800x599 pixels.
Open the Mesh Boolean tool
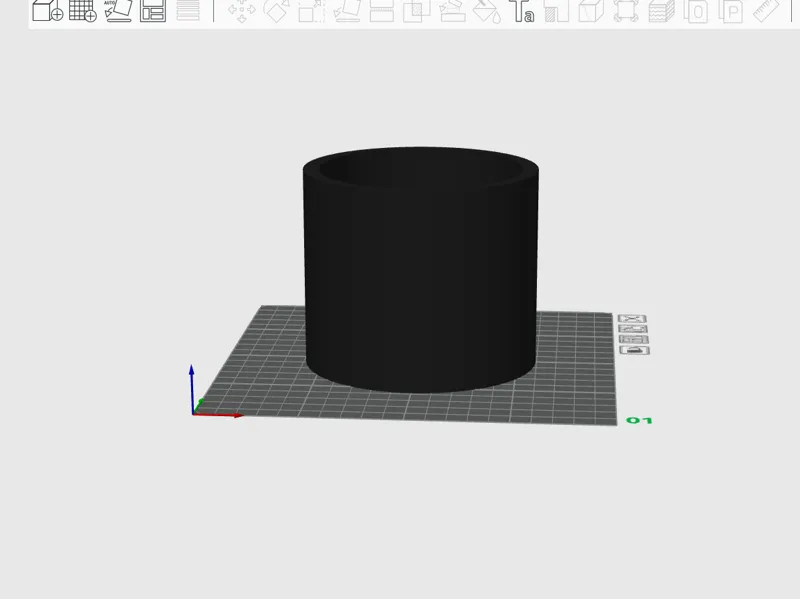[x=416, y=11]
